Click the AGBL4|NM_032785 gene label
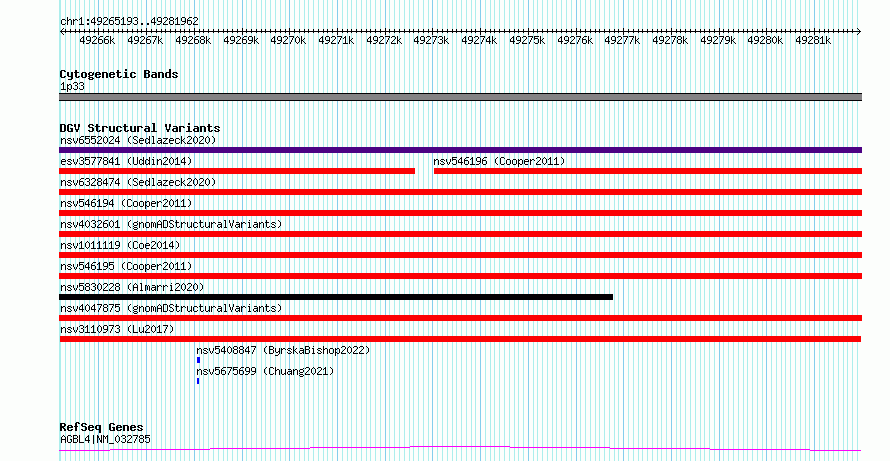Image resolution: width=890 pixels, height=461 pixels. point(105,439)
